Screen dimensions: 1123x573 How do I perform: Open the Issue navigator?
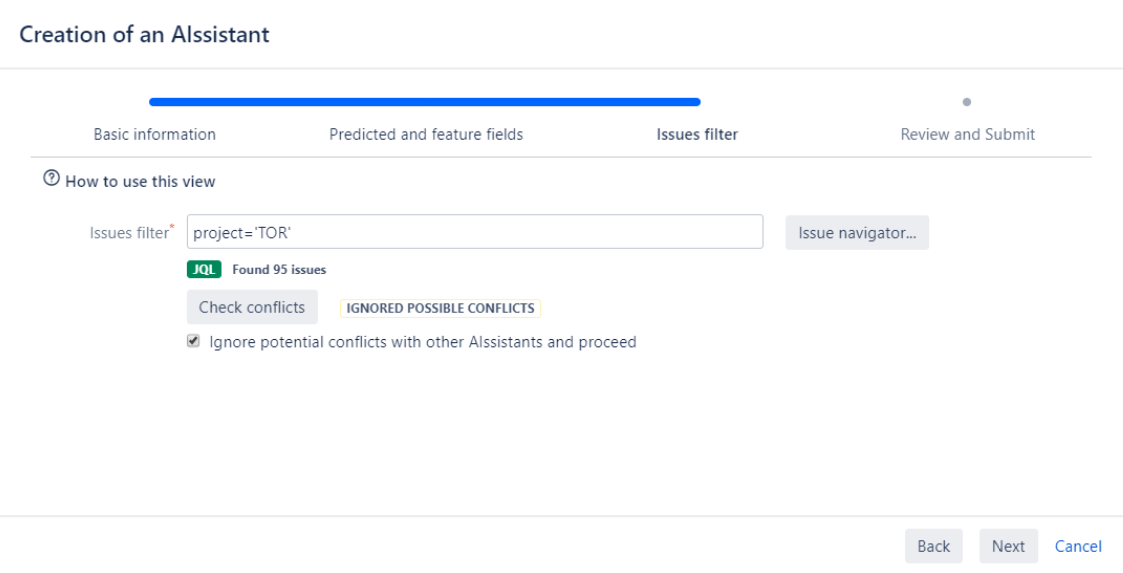(857, 233)
